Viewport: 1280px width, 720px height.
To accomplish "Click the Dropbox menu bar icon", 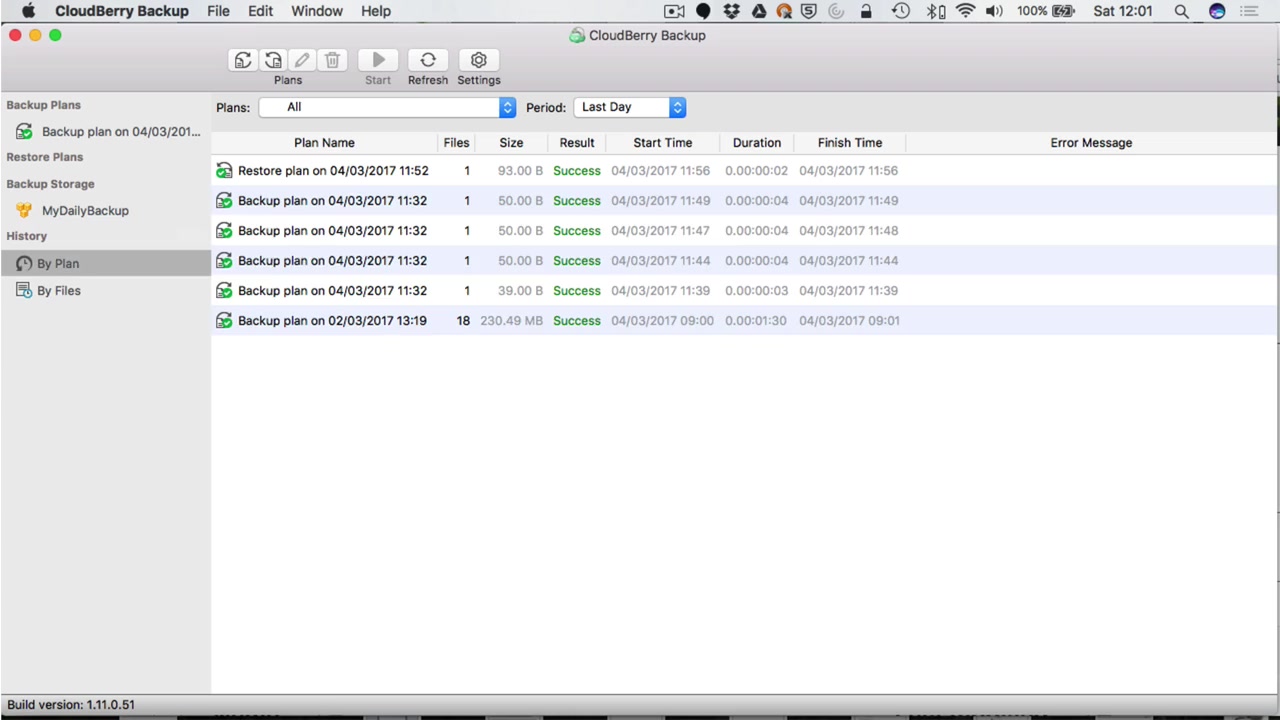I will [731, 11].
